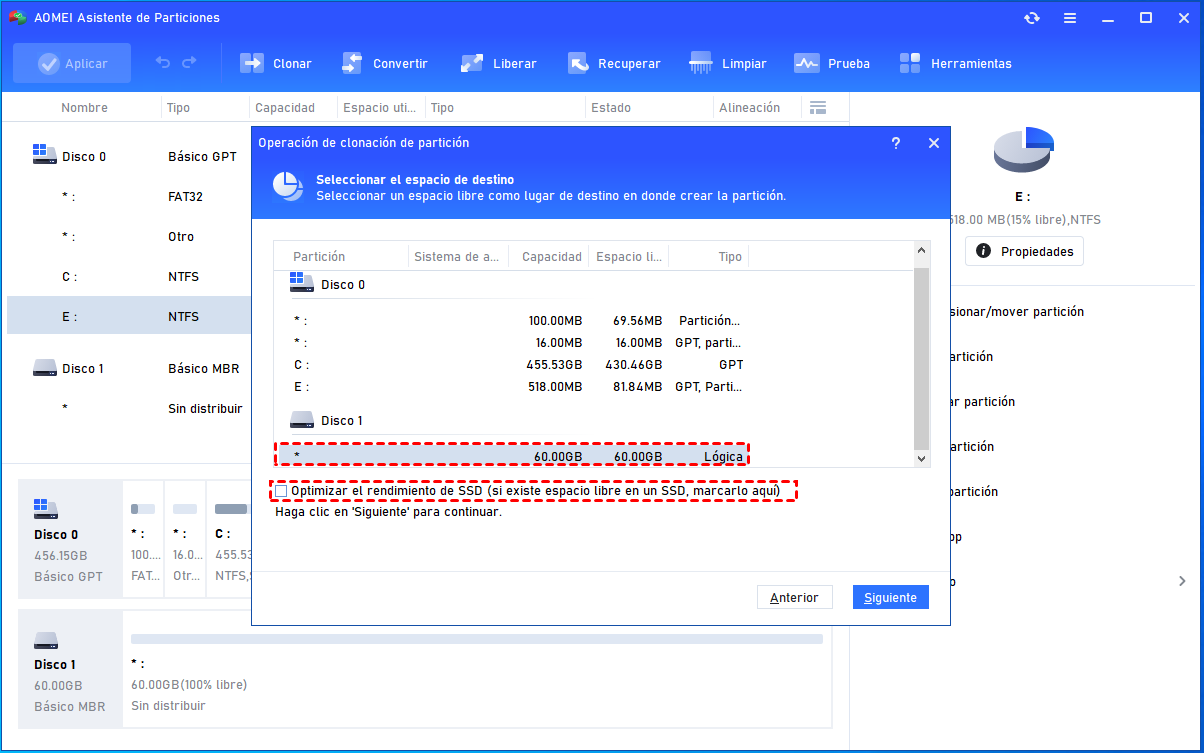Click the help question mark in the dialog
The width and height of the screenshot is (1204, 753).
point(895,143)
